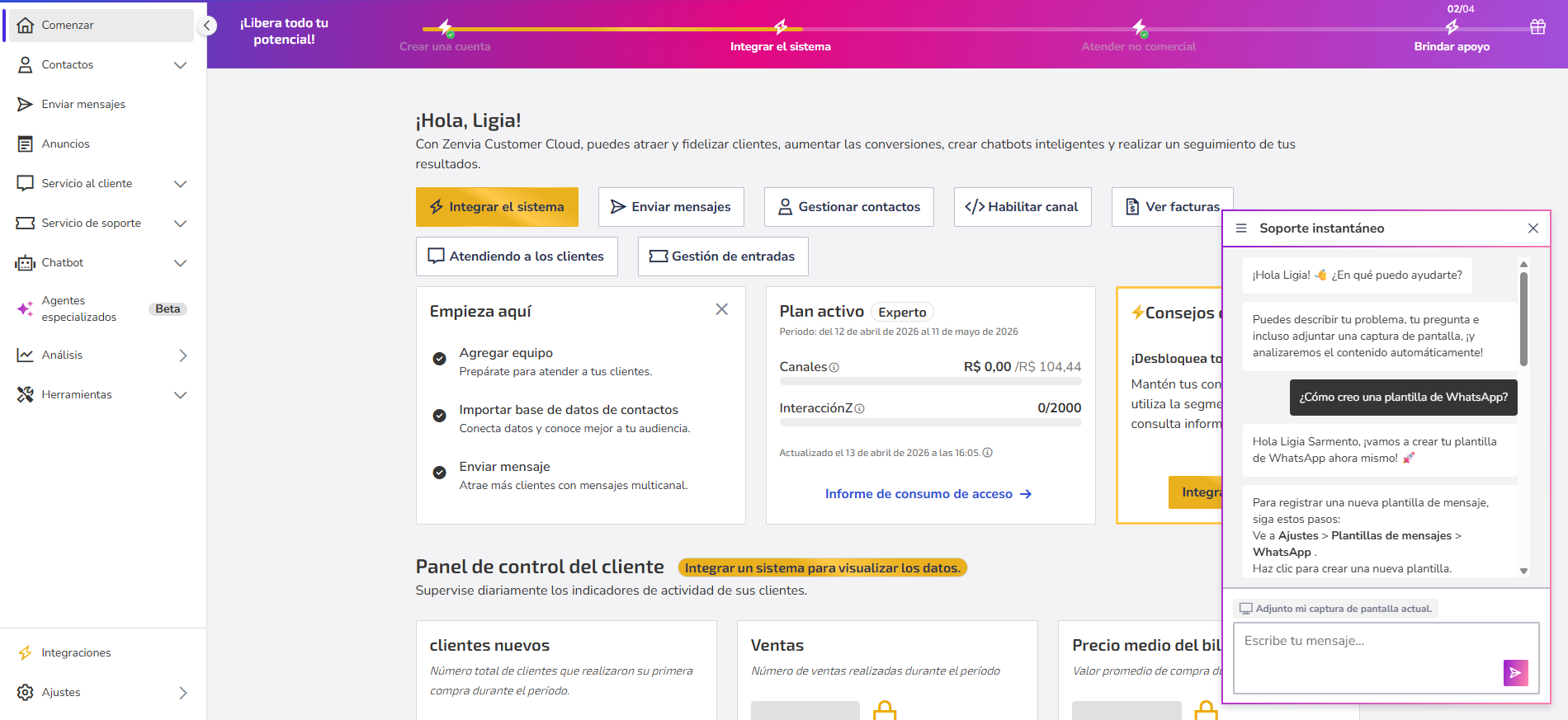Send the support chat message

tap(1515, 673)
